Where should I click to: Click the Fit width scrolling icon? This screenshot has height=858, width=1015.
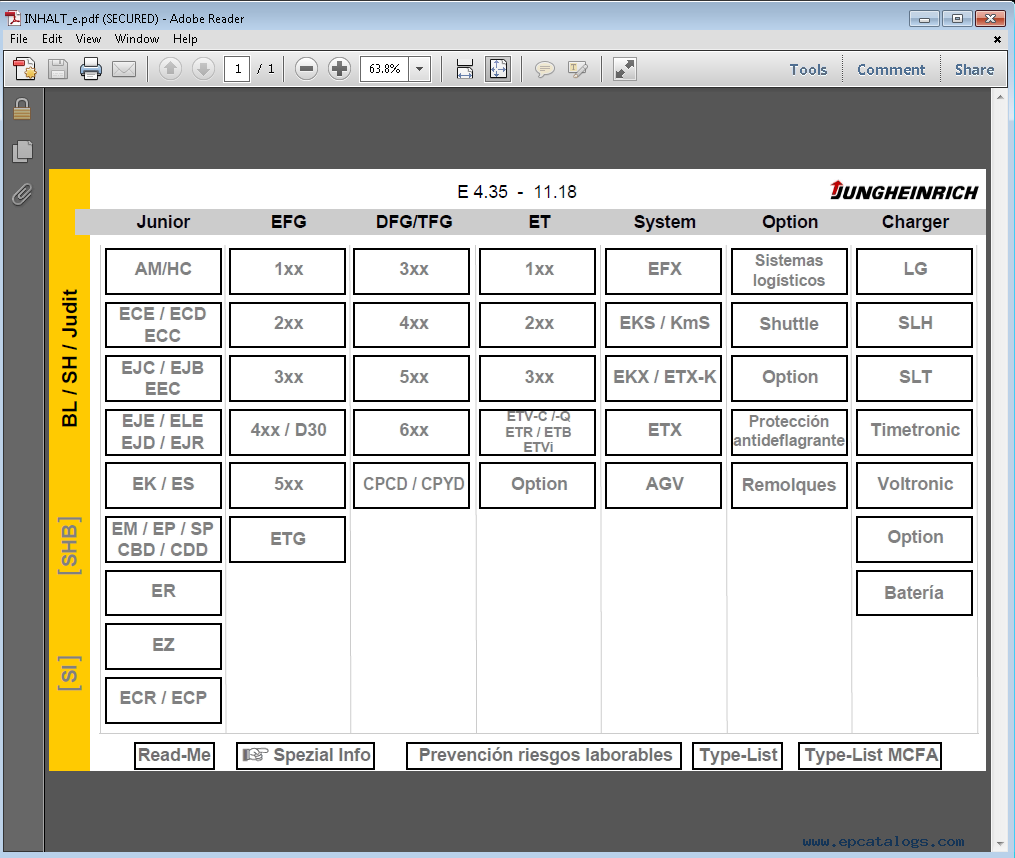465,69
